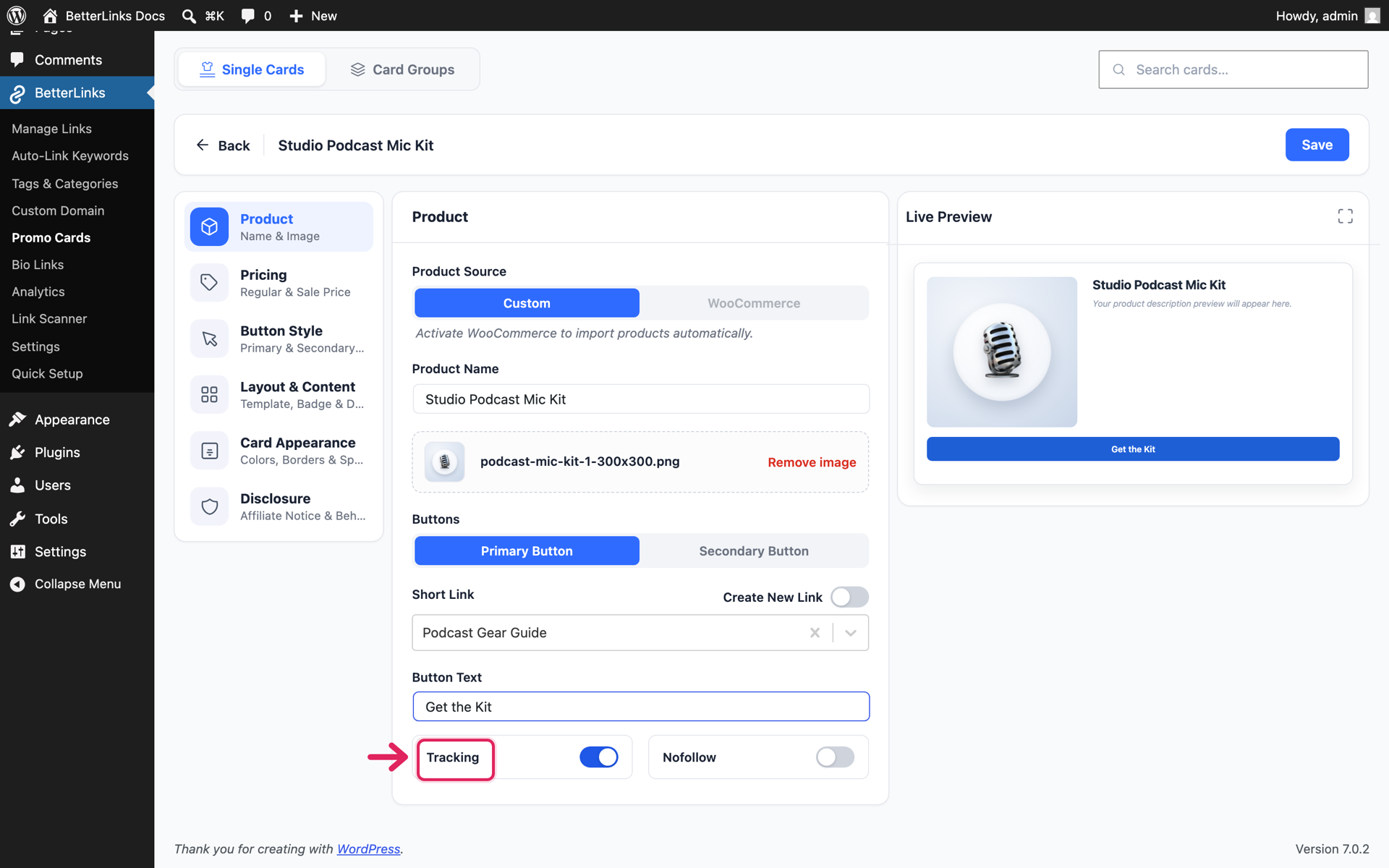Click the BetterLinks chain-link icon
The height and width of the screenshot is (868, 1389).
[17, 93]
